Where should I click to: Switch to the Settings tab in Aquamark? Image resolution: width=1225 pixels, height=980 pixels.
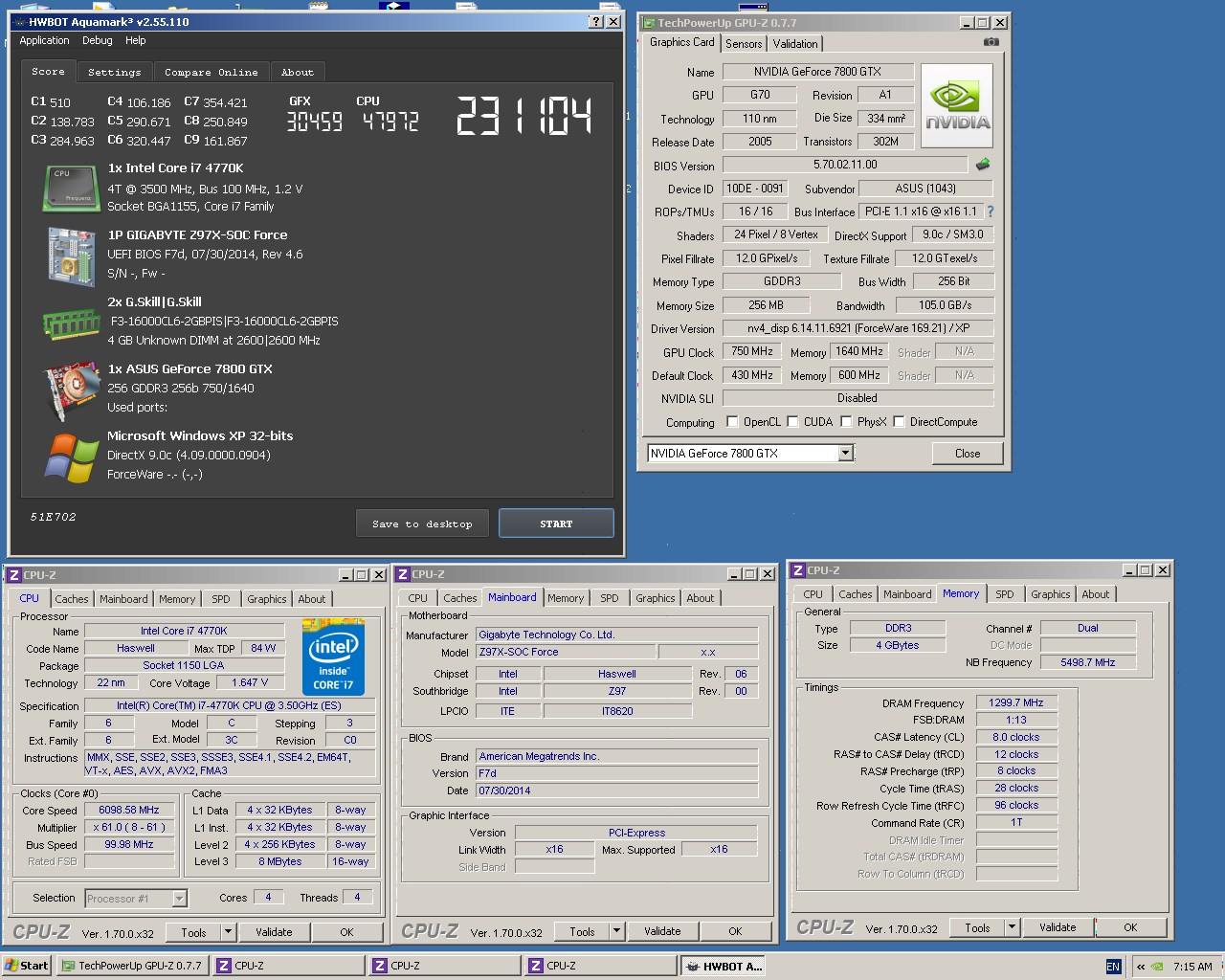[x=114, y=72]
